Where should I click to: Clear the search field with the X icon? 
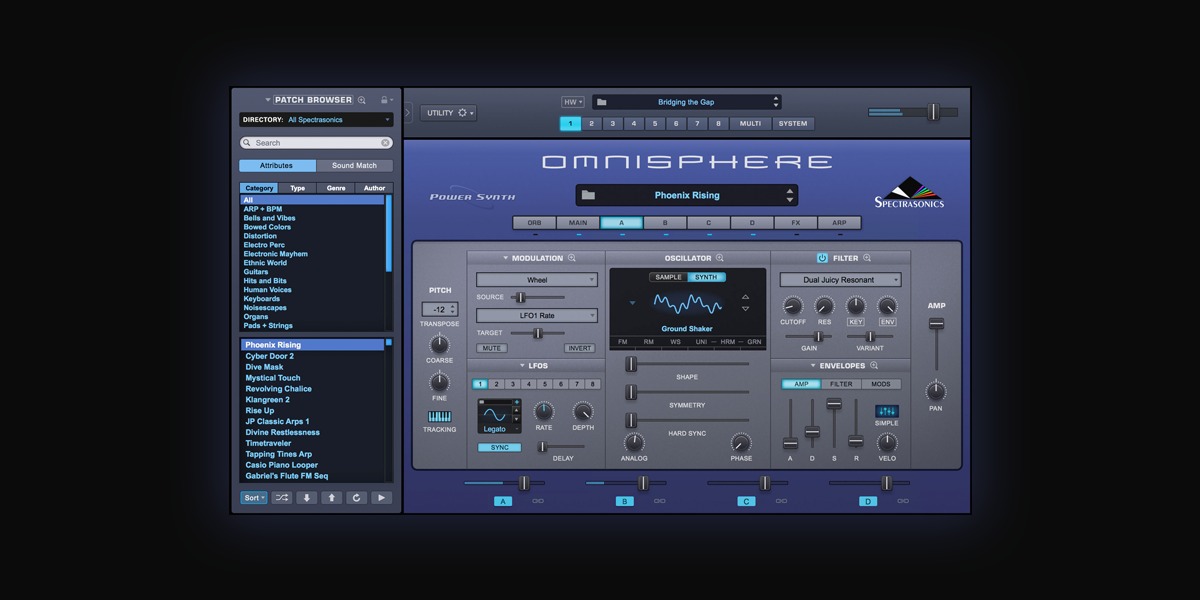[386, 143]
